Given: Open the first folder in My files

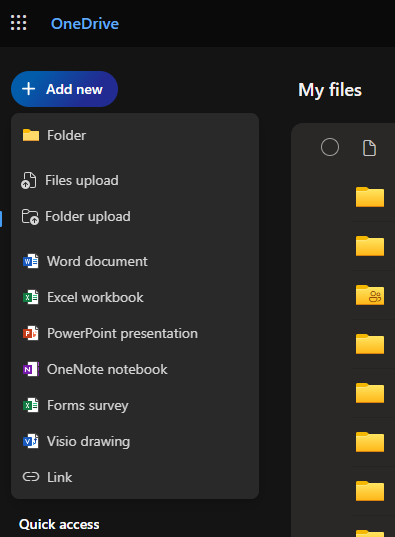Looking at the screenshot, I should (370, 197).
